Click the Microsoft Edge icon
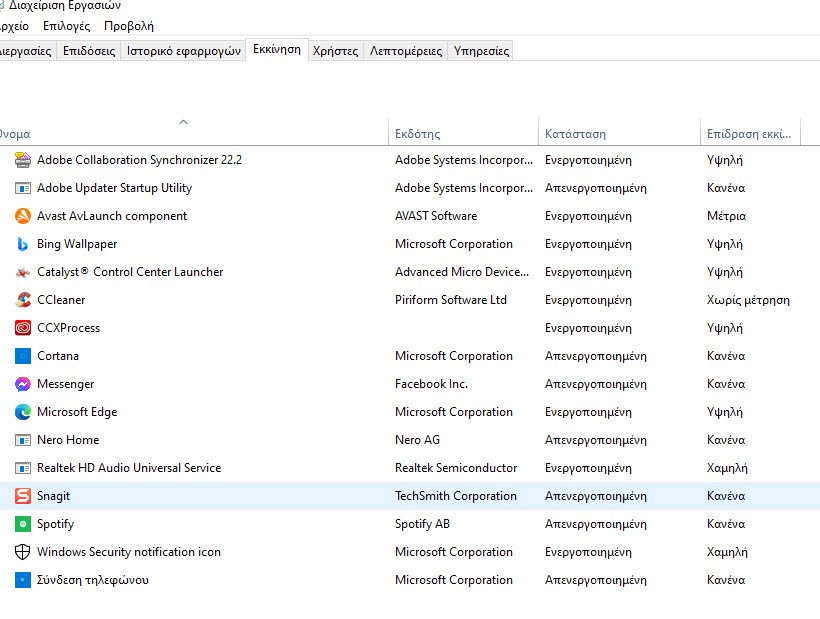The width and height of the screenshot is (820, 619). coord(22,412)
